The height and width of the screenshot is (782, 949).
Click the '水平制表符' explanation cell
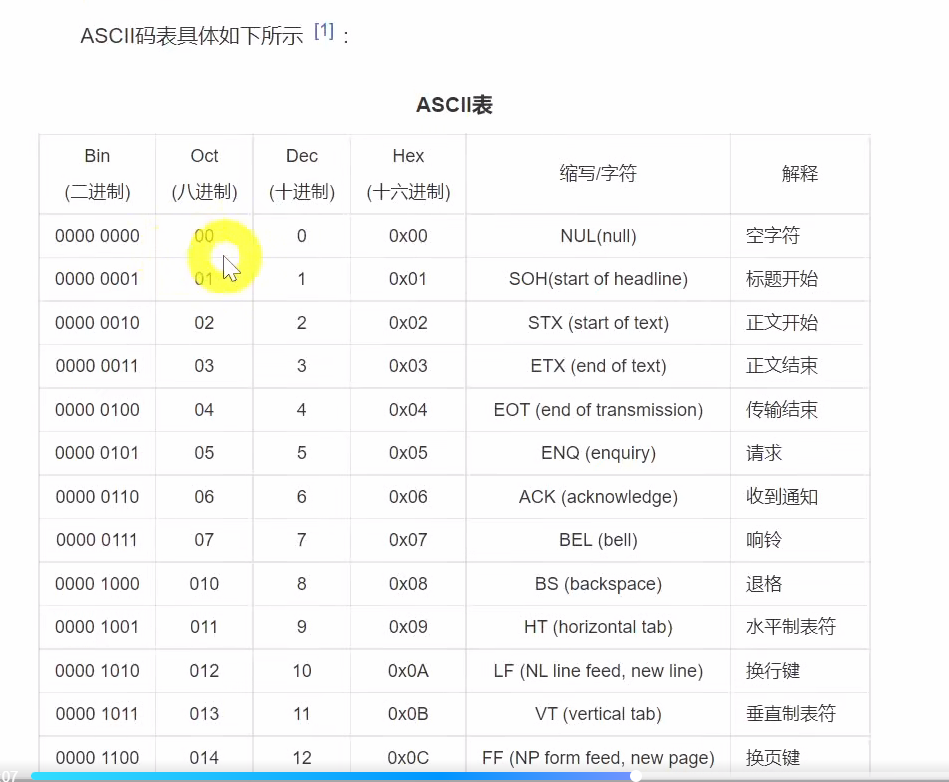coord(800,627)
